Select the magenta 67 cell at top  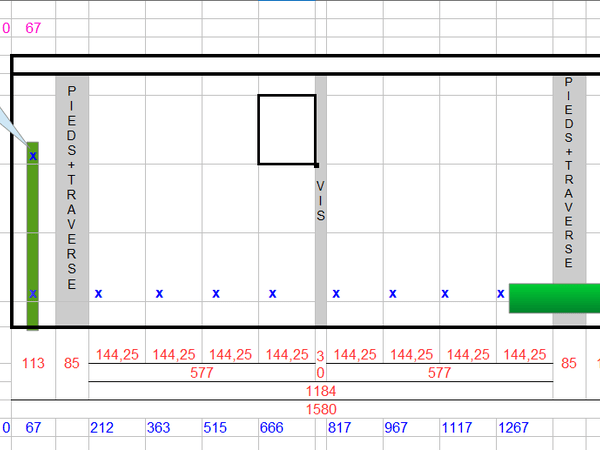[x=33, y=27]
